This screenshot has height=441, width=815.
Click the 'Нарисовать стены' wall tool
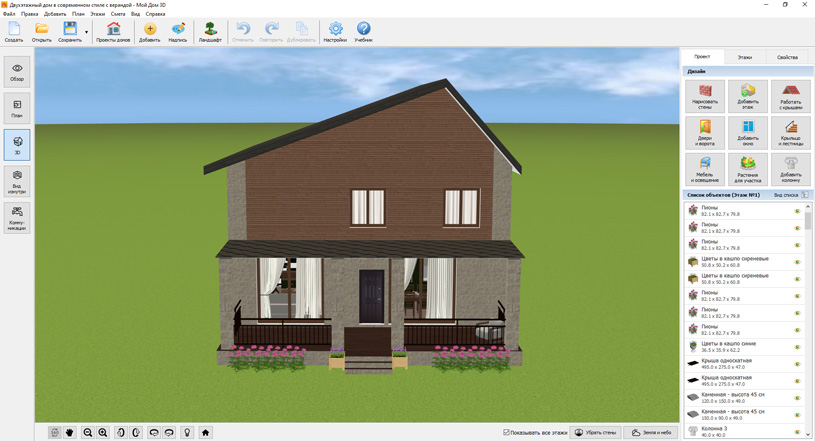tap(705, 96)
